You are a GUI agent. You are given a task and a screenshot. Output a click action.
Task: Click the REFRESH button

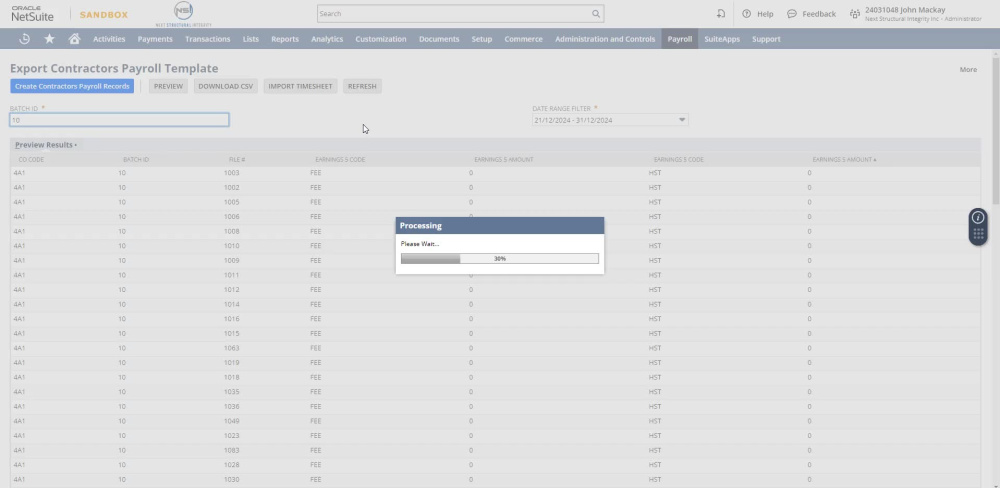click(x=362, y=86)
